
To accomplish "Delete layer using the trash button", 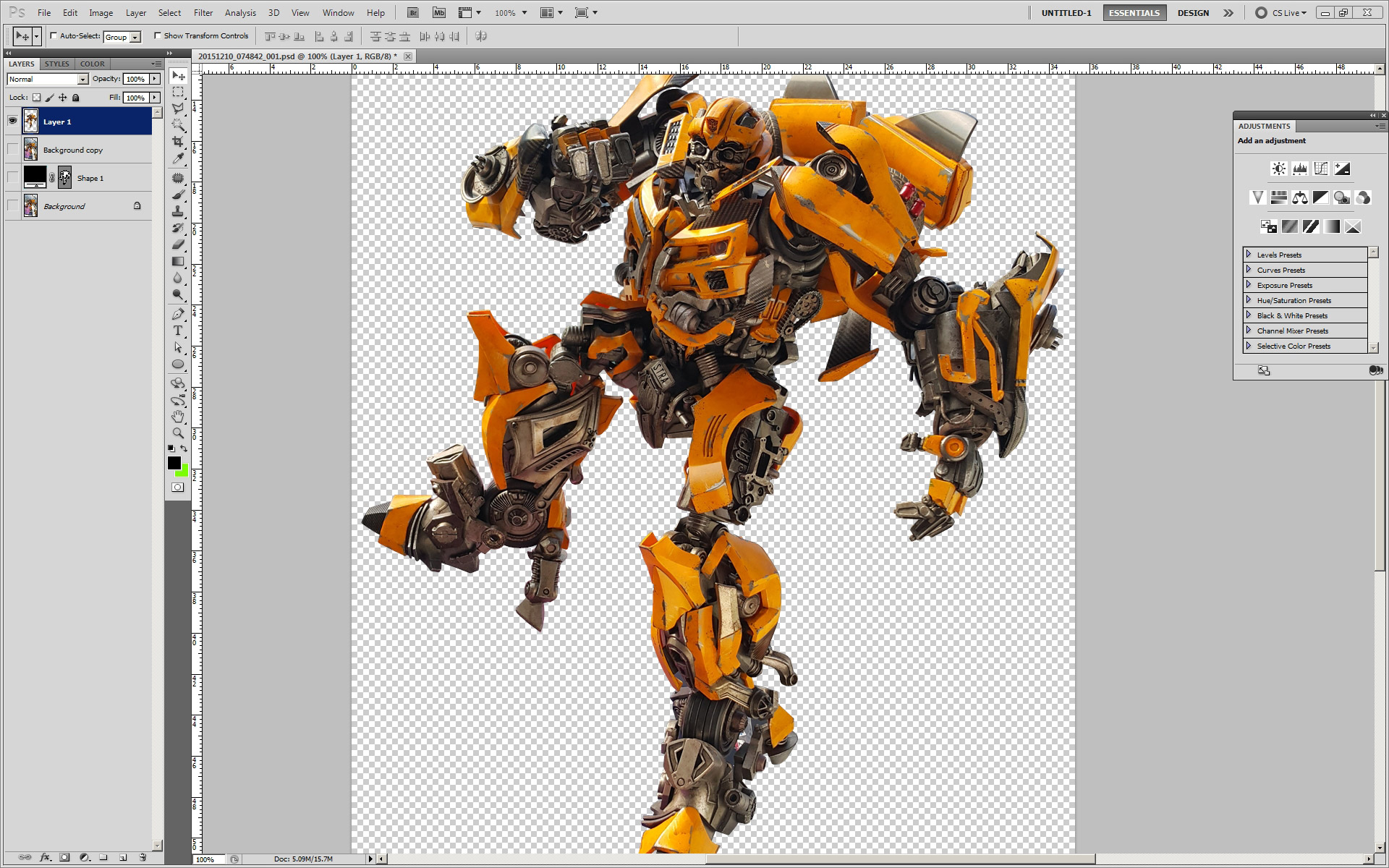I will pyautogui.click(x=143, y=858).
